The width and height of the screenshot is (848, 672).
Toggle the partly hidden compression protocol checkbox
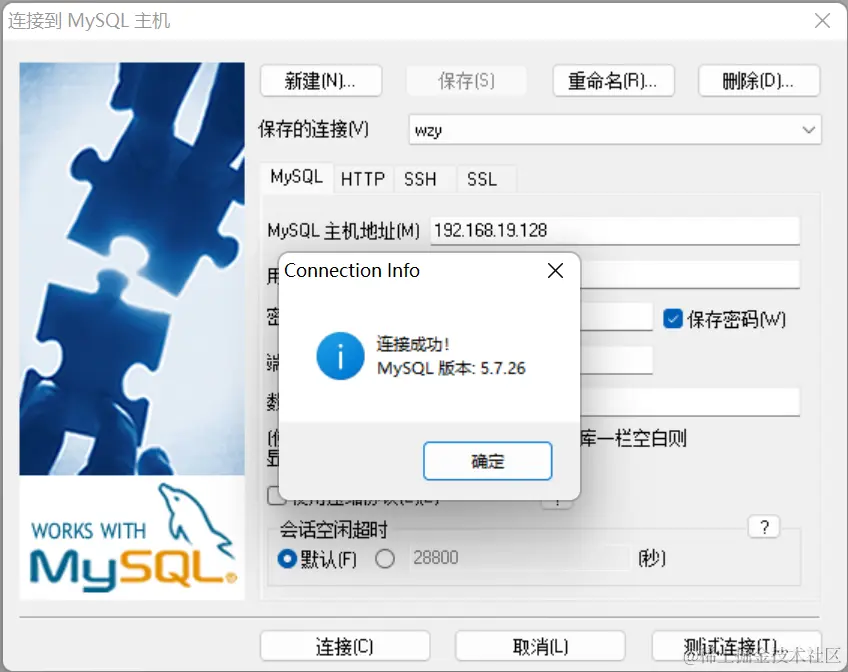[x=276, y=496]
